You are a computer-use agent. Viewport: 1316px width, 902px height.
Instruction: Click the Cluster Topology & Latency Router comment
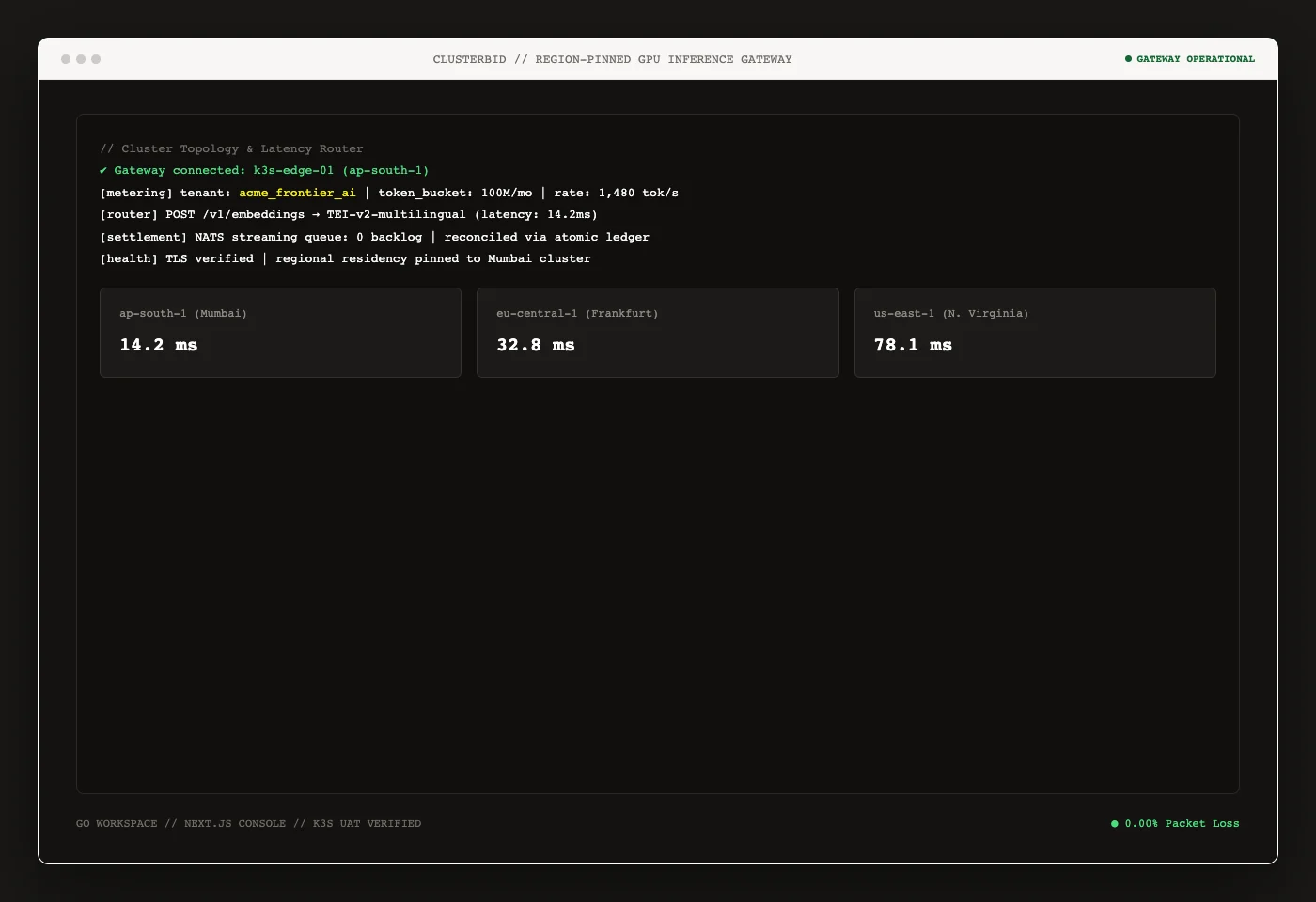(231, 148)
